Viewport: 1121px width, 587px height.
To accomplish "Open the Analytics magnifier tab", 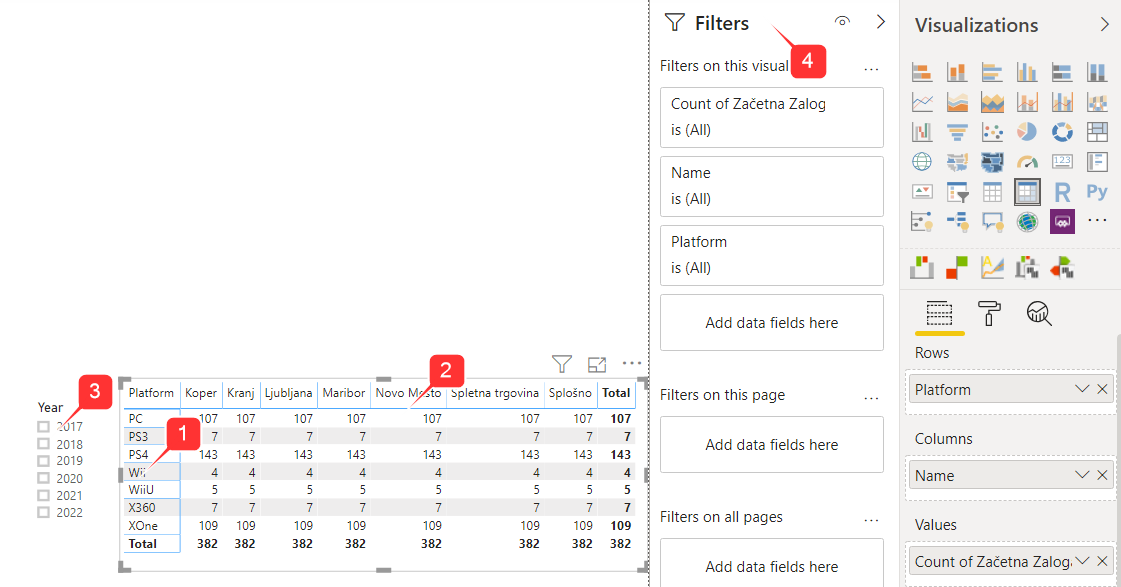I will 1040,314.
